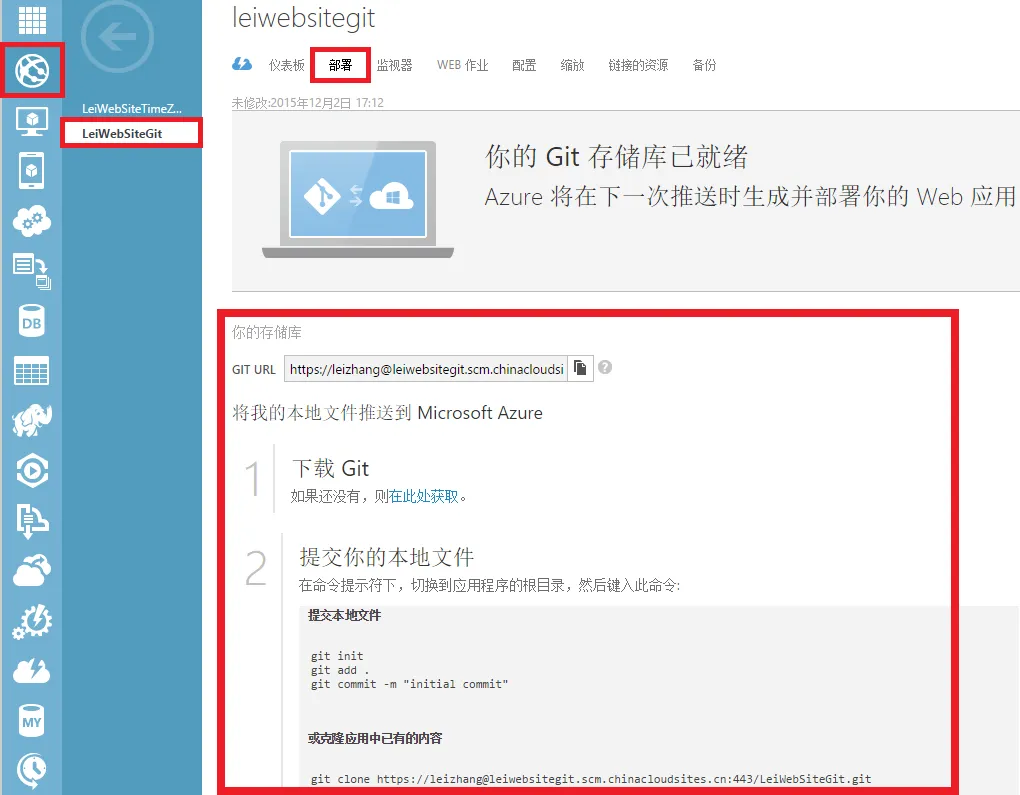Click inside the GIT URL text field
1020x795 pixels.
(x=426, y=369)
